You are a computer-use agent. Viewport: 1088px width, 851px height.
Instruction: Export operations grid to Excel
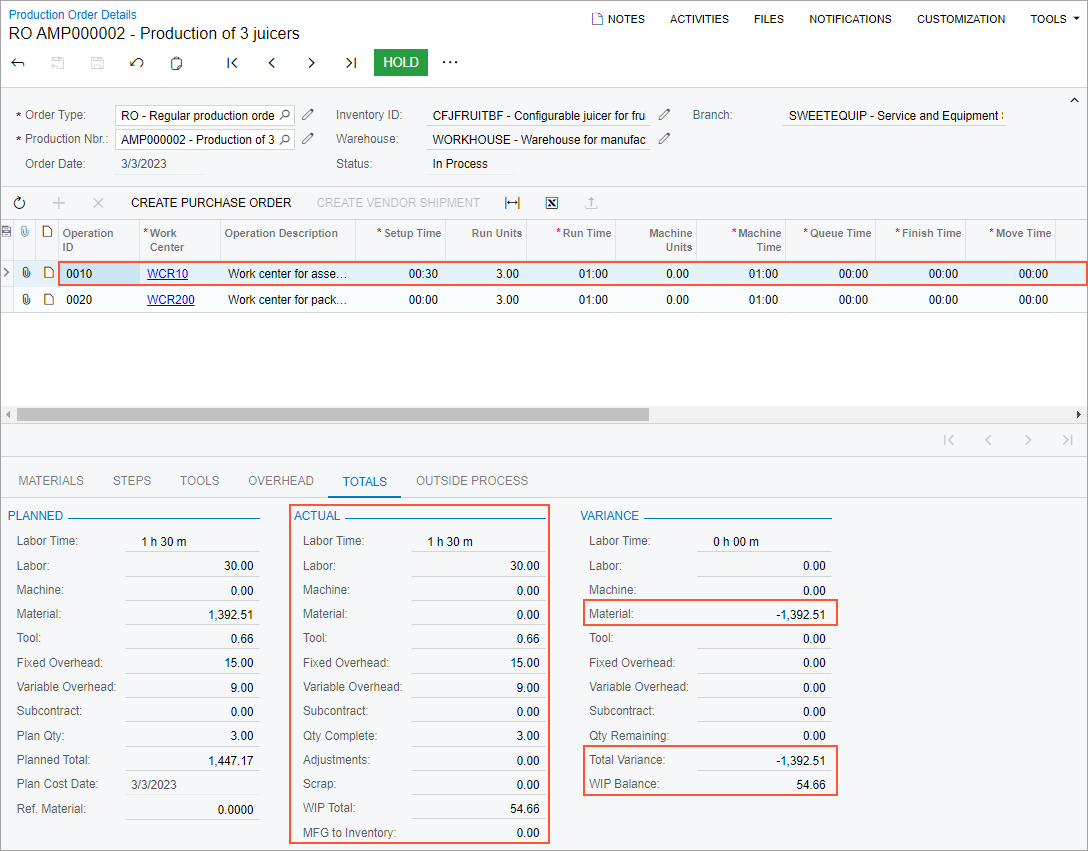coord(551,203)
